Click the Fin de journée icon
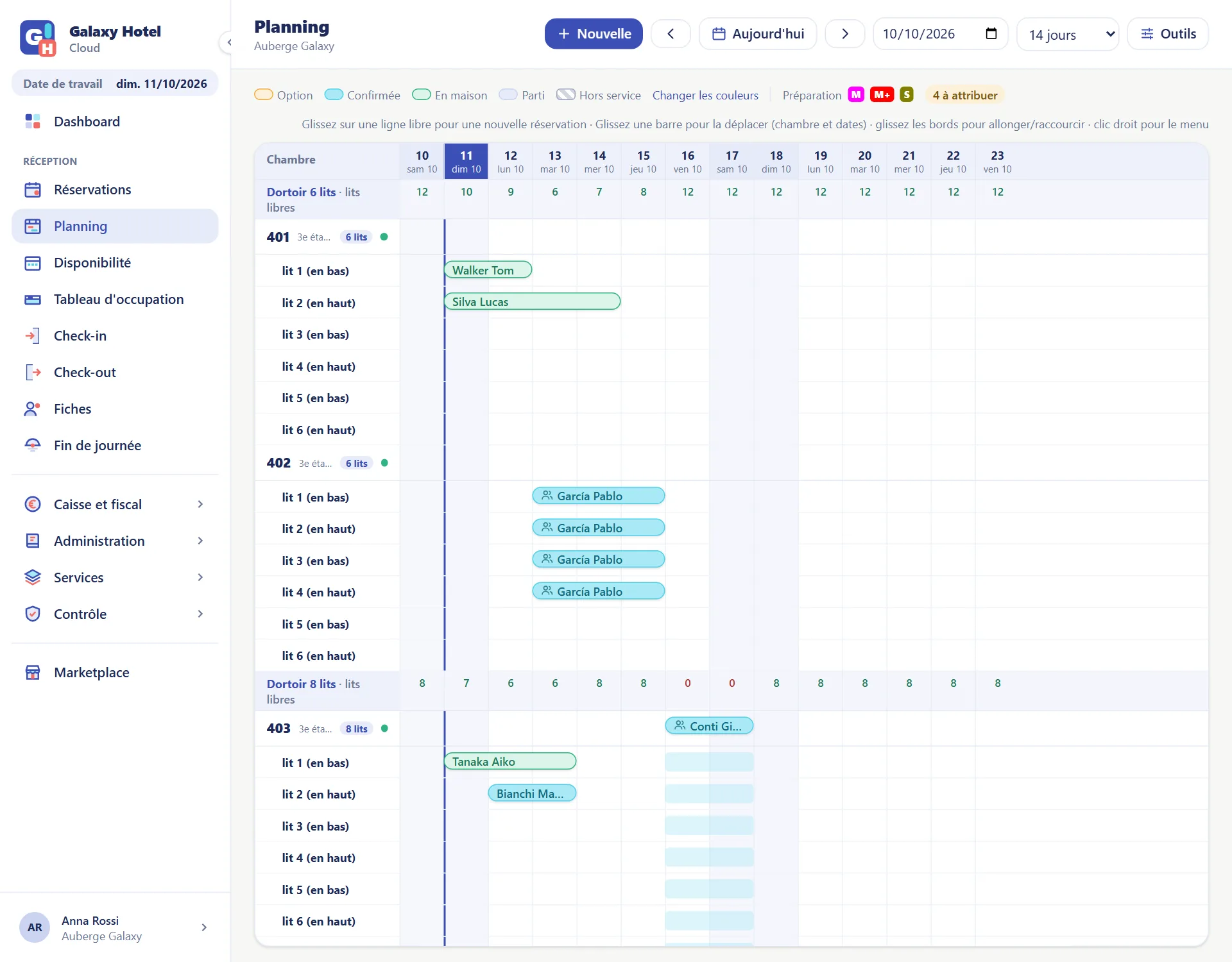1232x962 pixels. 33,446
